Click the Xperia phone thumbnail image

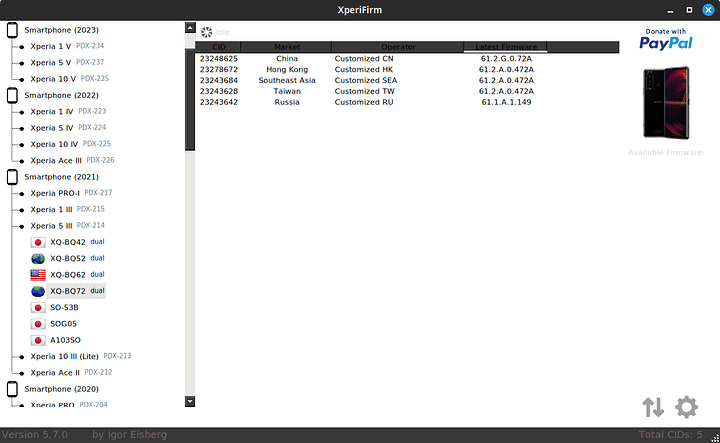pos(666,104)
